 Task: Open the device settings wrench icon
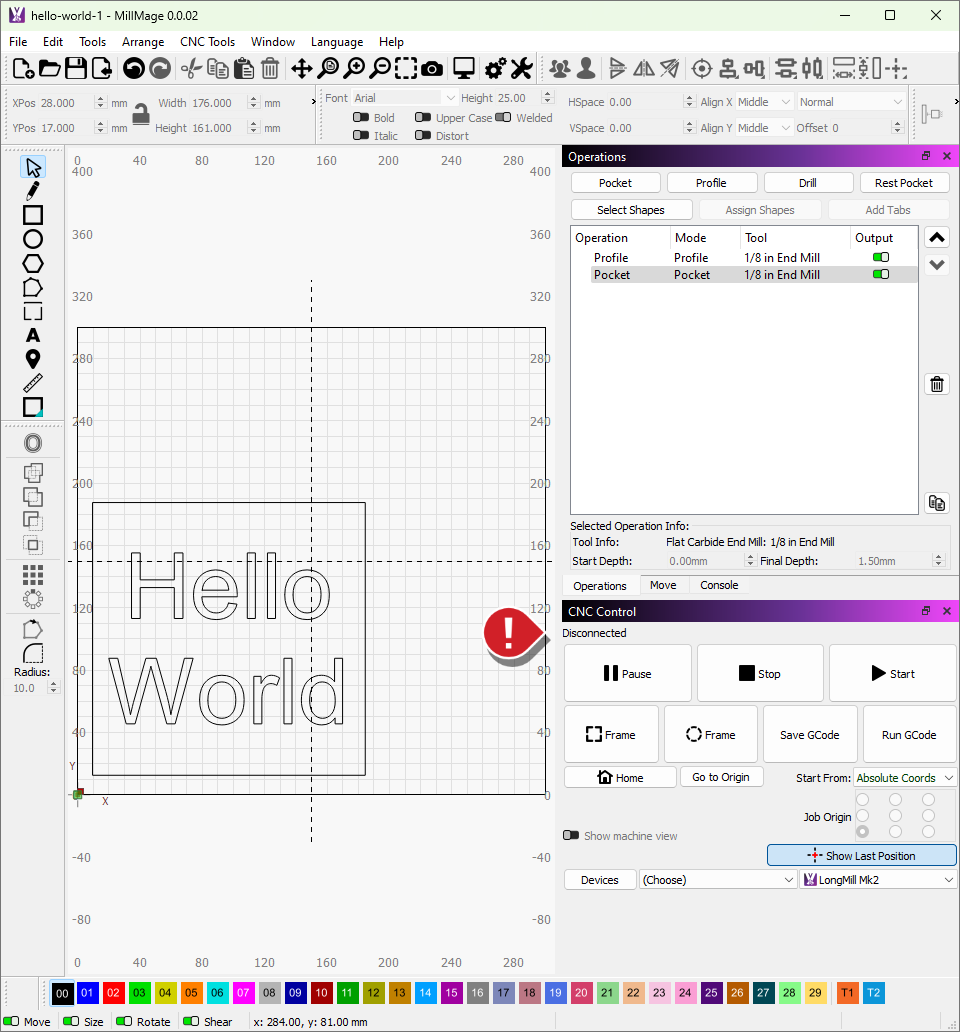(521, 68)
